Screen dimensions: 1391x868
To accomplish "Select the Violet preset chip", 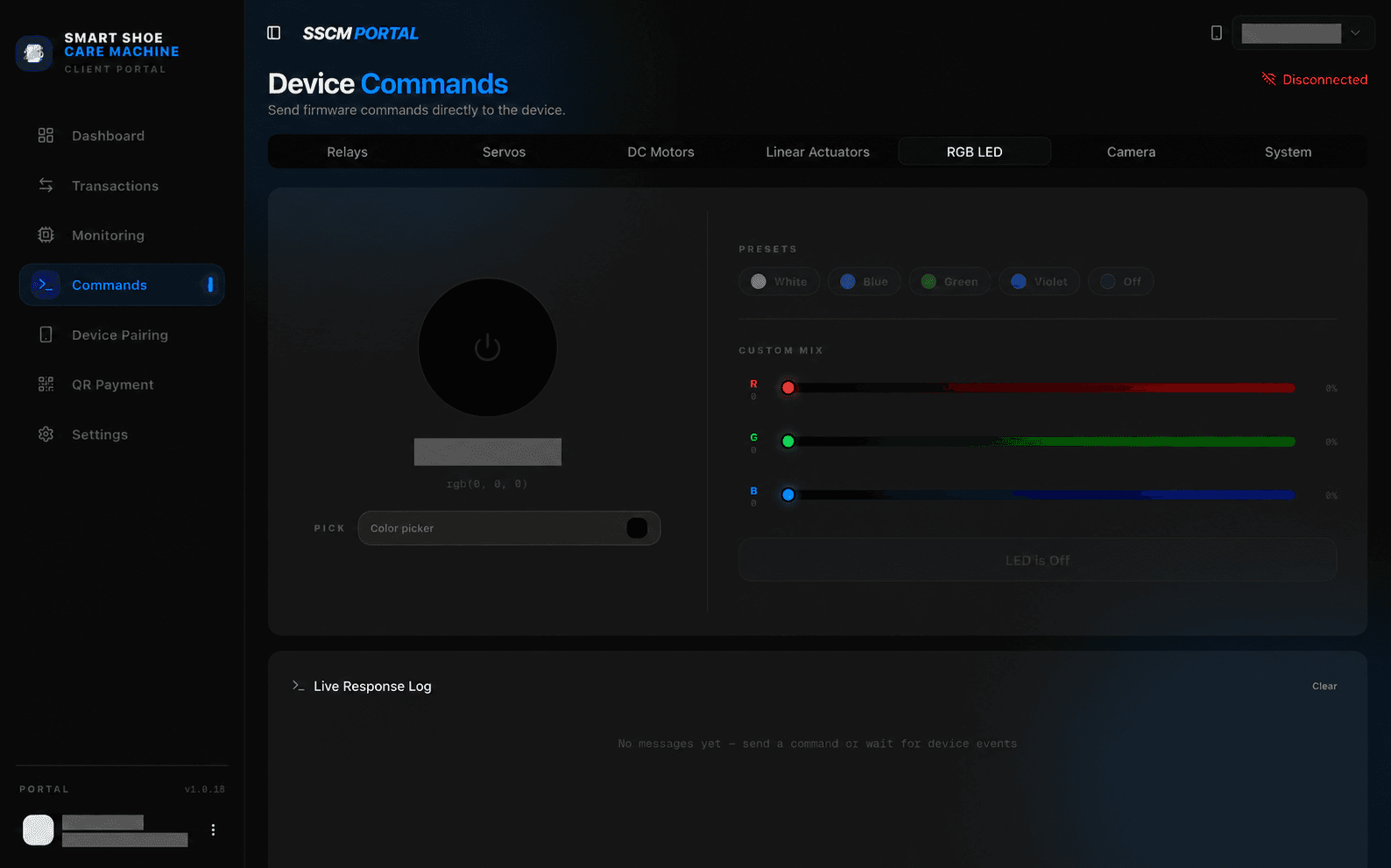I will (x=1039, y=281).
